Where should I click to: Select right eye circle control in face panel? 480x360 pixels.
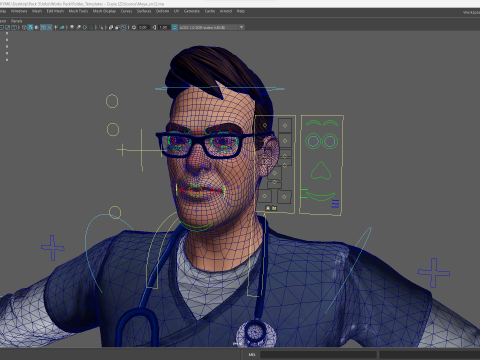click(x=330, y=141)
